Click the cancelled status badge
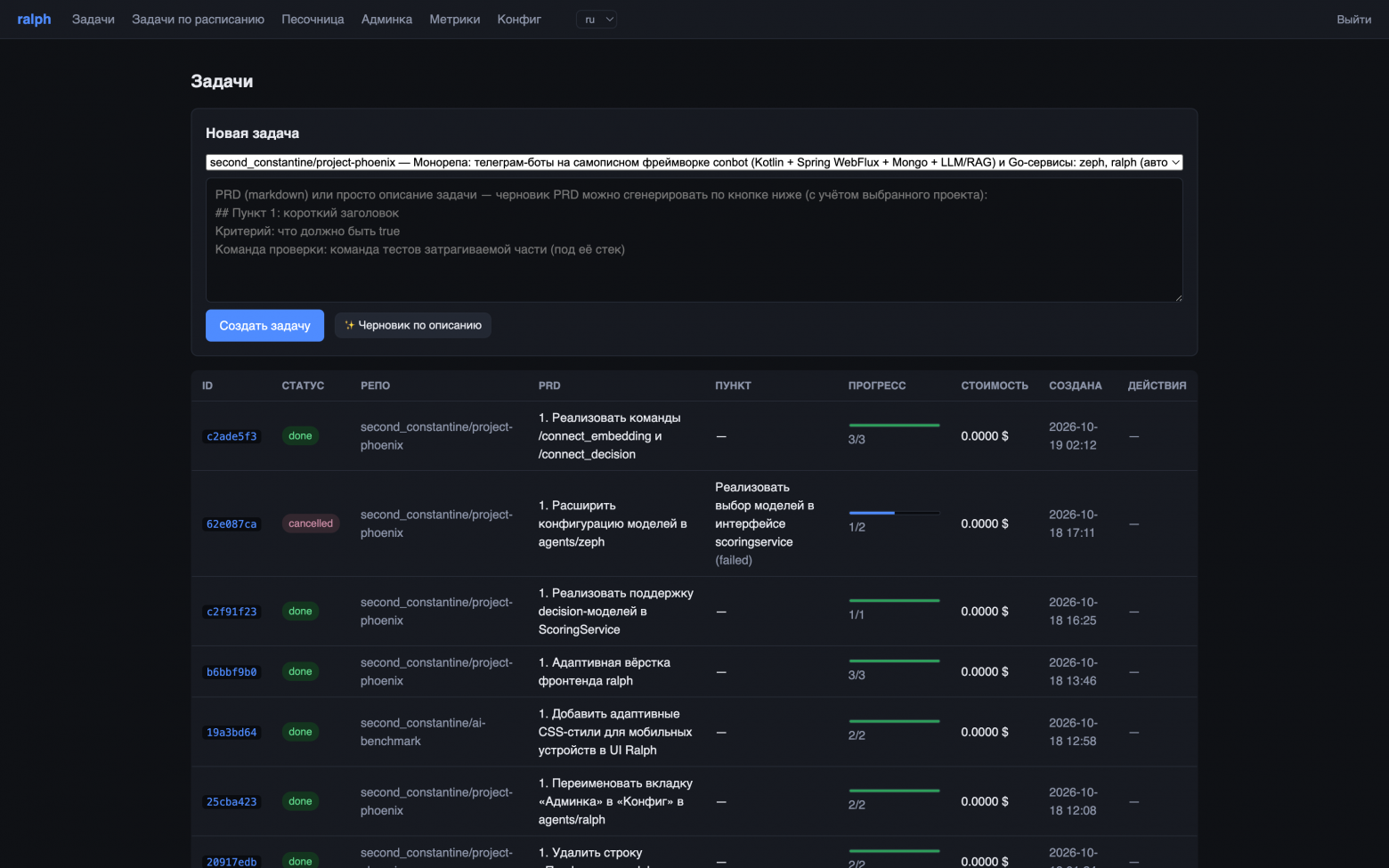This screenshot has width=1389, height=868. 311,523
